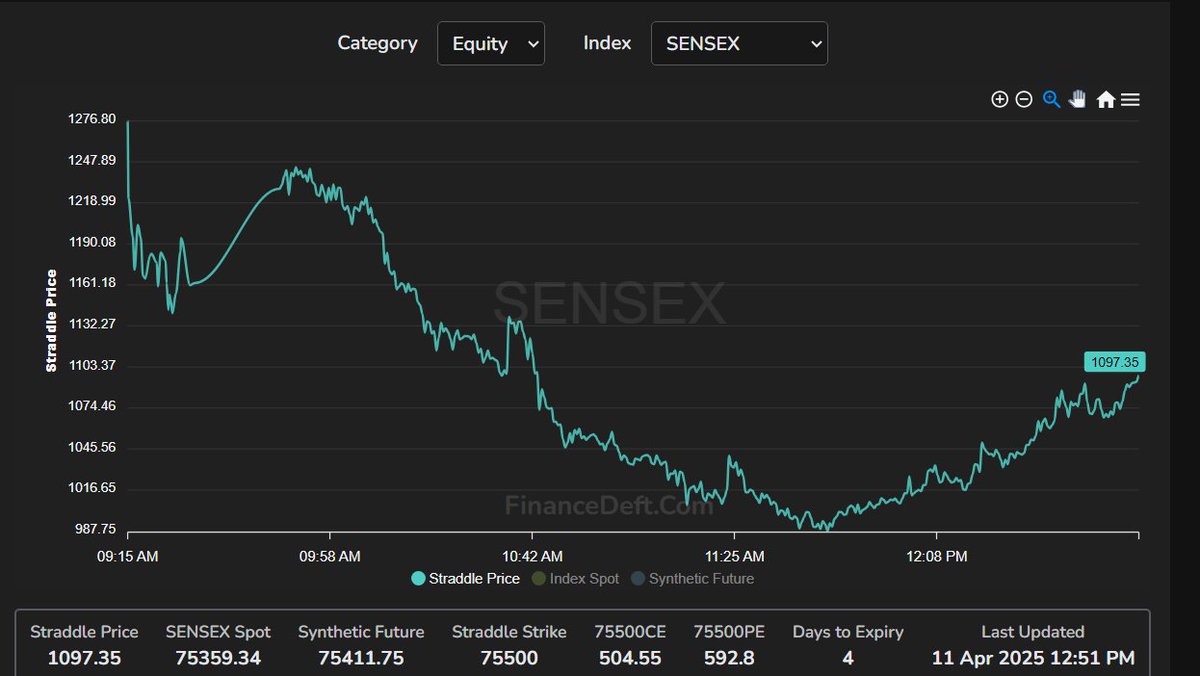Image resolution: width=1200 pixels, height=676 pixels.
Task: Open the Index dropdown showing SENSEX
Action: (x=739, y=43)
